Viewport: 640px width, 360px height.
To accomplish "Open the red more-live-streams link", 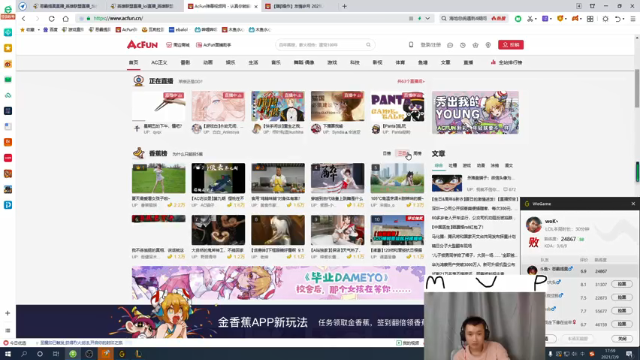I will (411, 81).
